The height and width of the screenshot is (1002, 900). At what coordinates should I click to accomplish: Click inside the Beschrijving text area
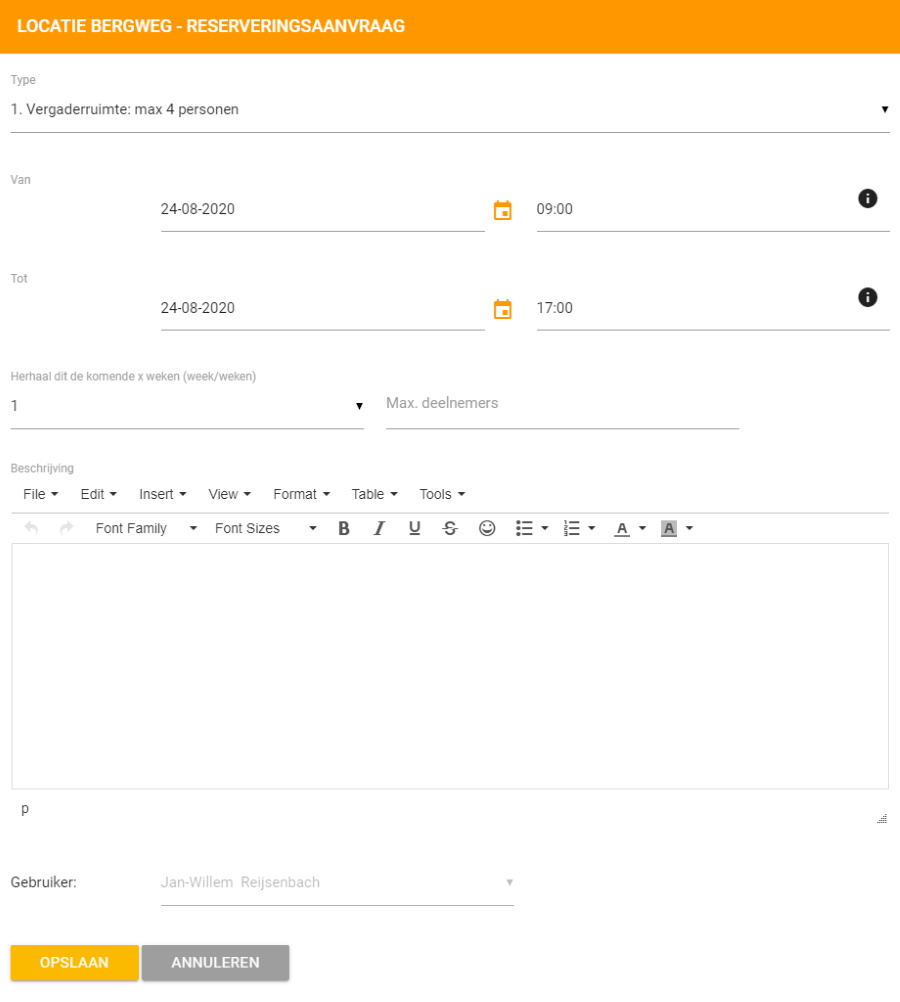(450, 667)
